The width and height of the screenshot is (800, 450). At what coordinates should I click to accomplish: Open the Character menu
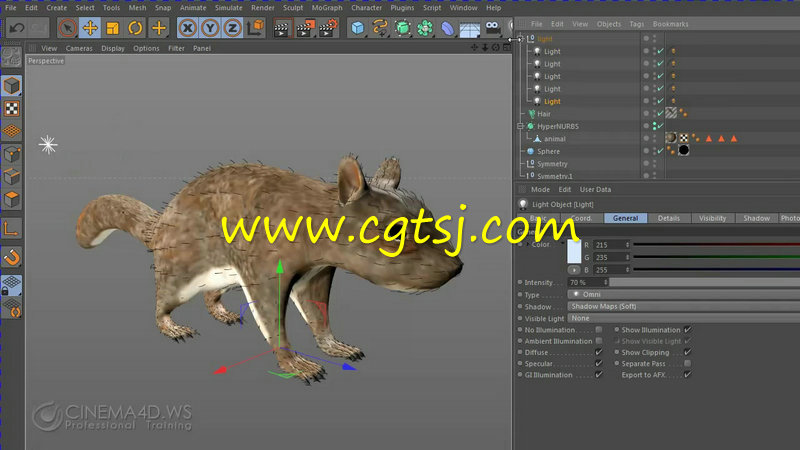(x=366, y=8)
